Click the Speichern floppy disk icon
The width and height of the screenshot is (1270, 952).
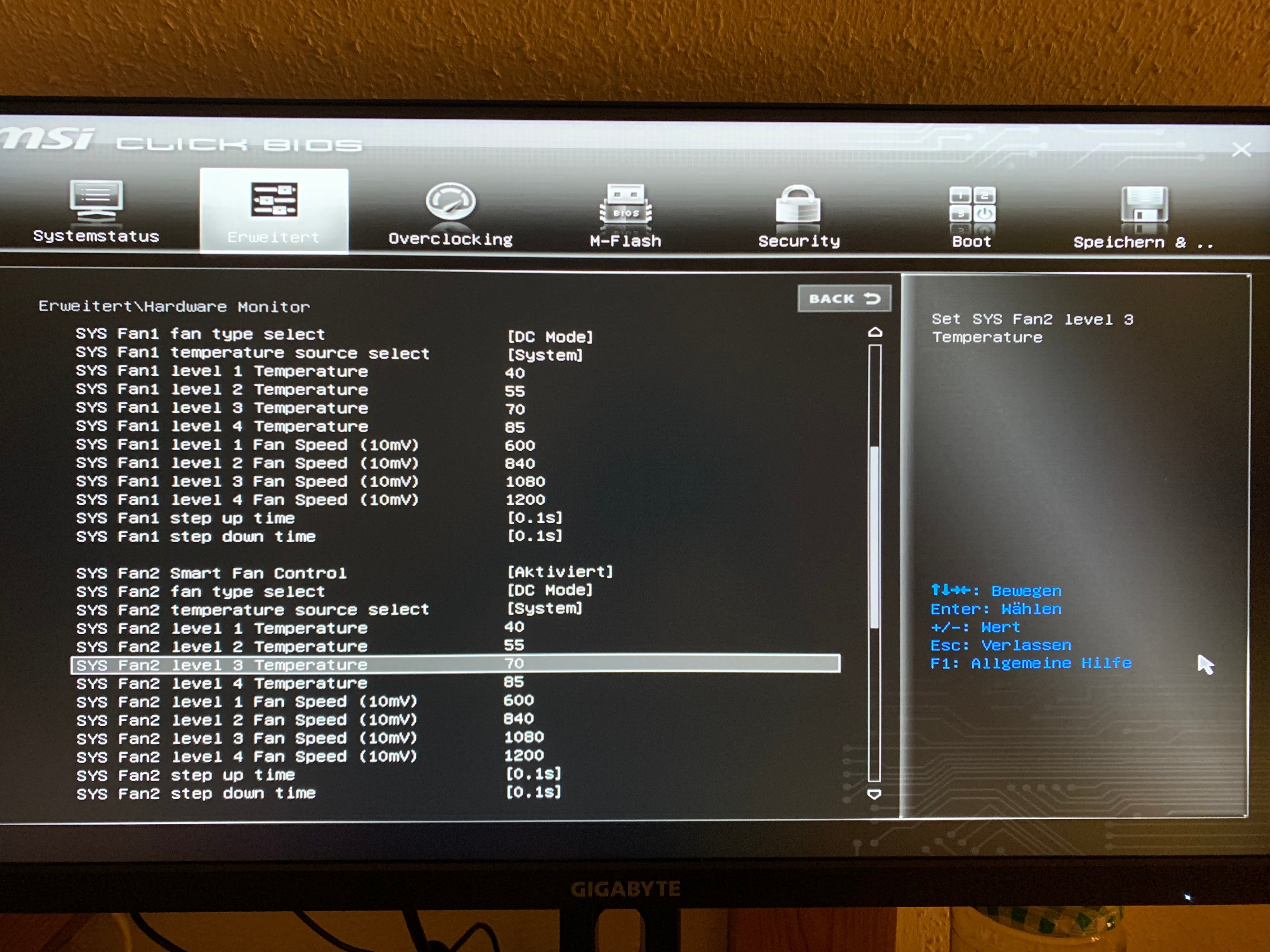coord(1144,205)
